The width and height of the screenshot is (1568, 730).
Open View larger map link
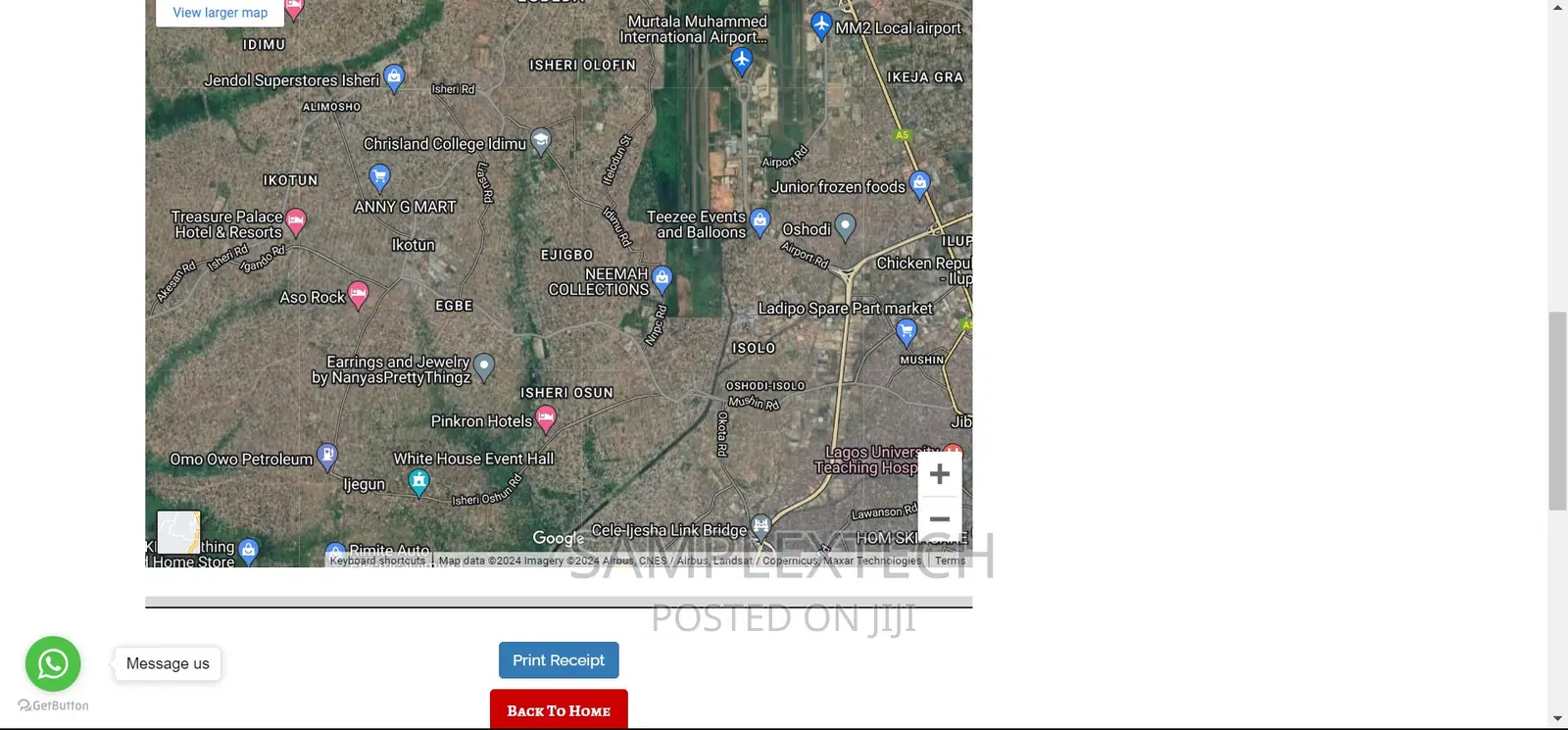tap(220, 13)
